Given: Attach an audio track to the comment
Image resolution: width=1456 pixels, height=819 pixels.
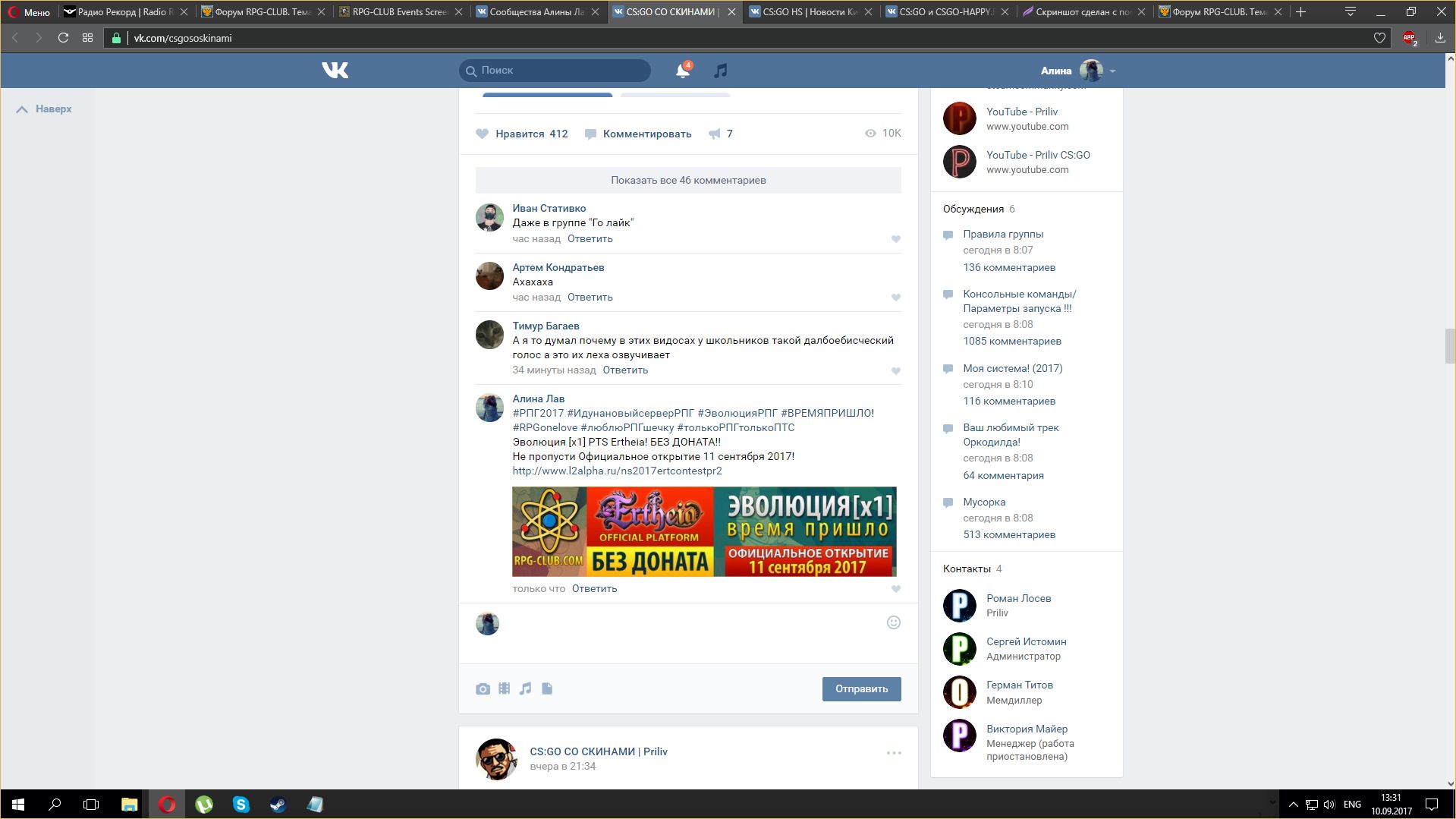Looking at the screenshot, I should pos(525,689).
